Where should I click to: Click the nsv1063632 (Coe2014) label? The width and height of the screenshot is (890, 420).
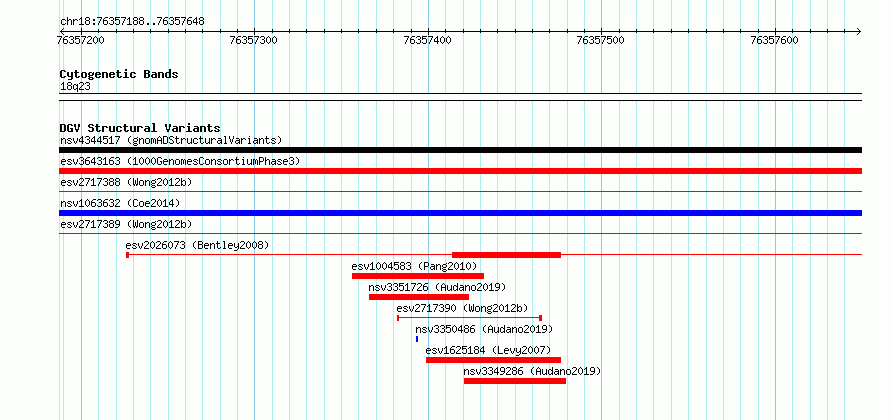[x=120, y=203]
